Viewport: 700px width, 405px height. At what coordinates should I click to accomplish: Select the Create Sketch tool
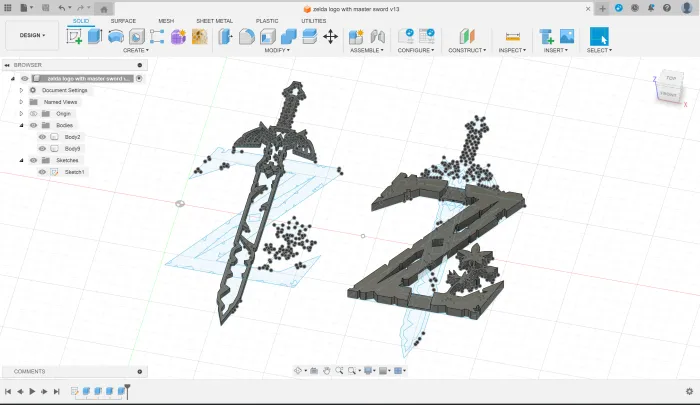click(74, 37)
